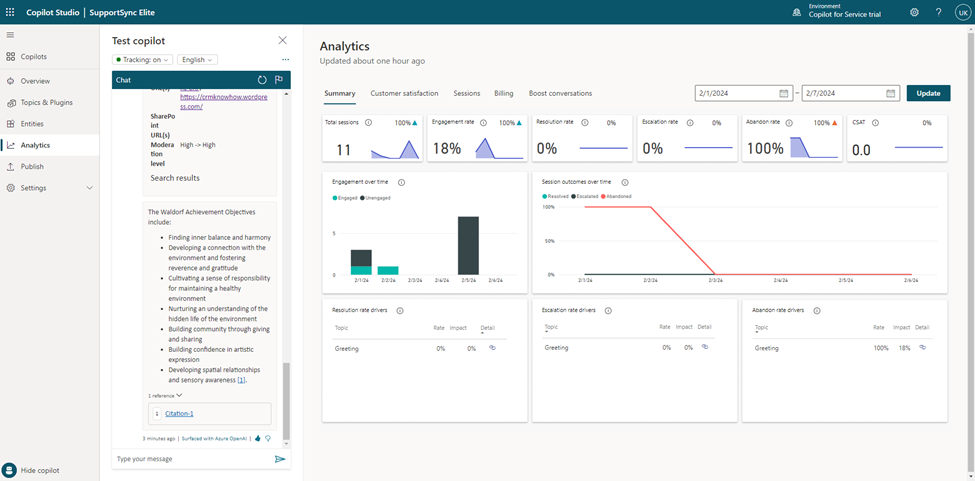This screenshot has height=481, width=975.
Task: Open info icon for CSAT
Action: (x=876, y=122)
